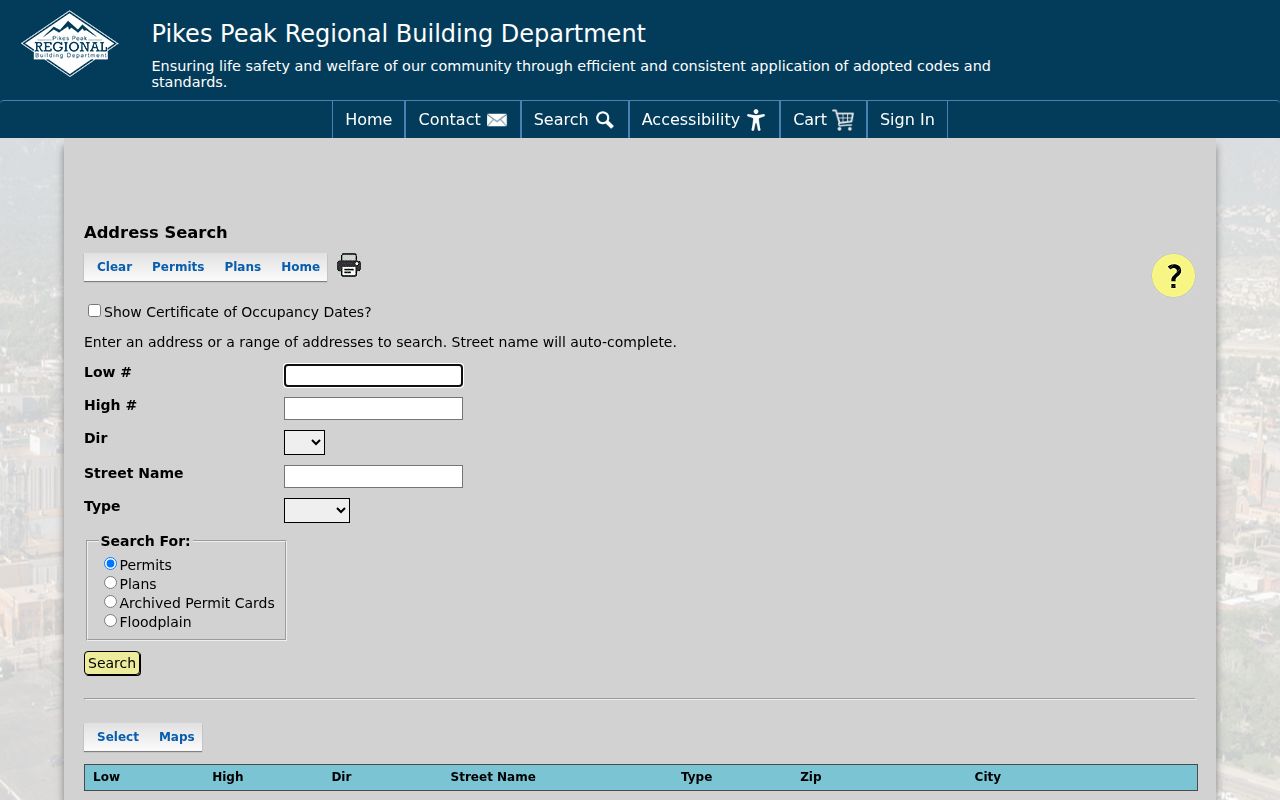This screenshot has width=1280, height=800.
Task: Click the Plans link in Address Search toolbar
Action: click(242, 267)
